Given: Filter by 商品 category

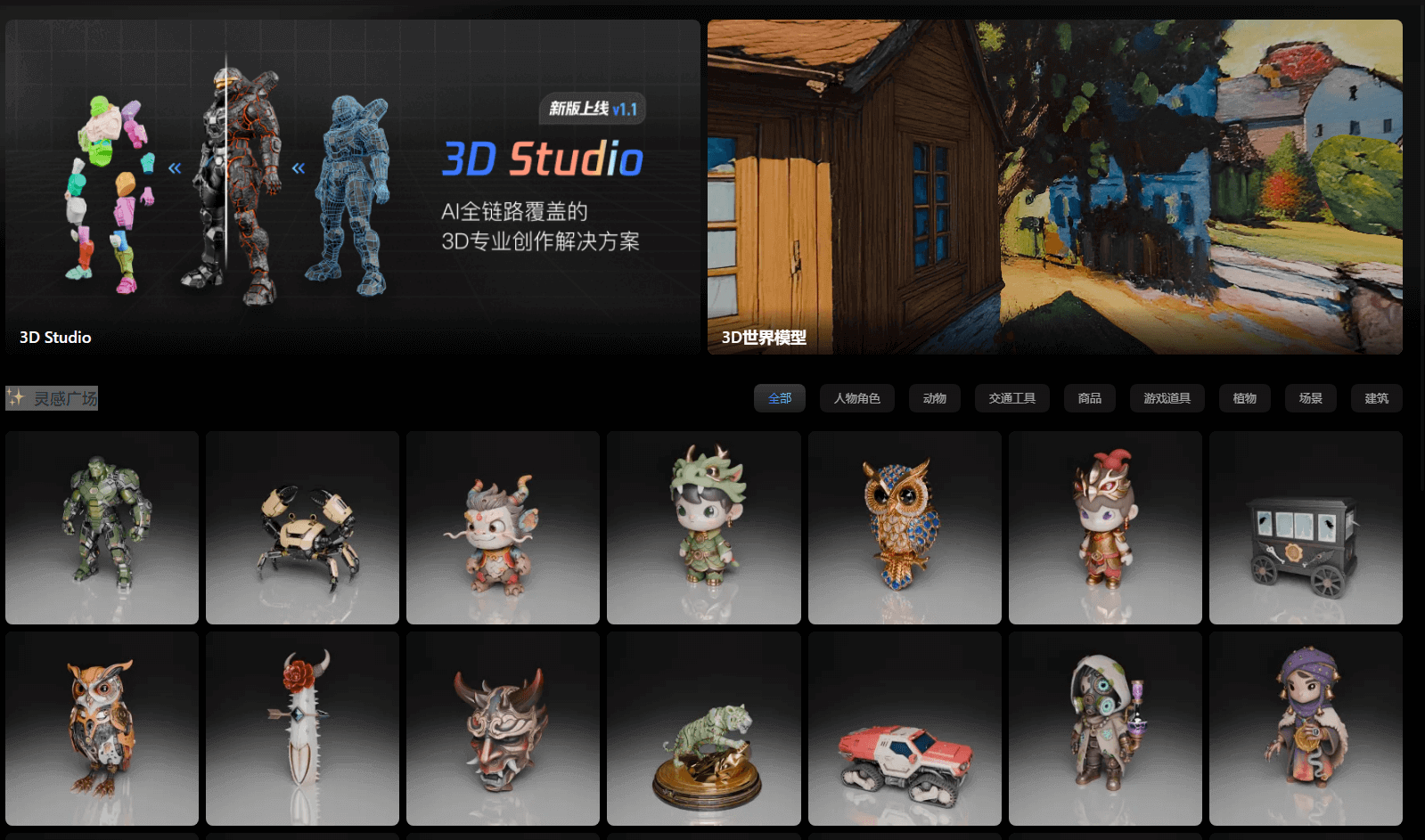Looking at the screenshot, I should [1090, 398].
